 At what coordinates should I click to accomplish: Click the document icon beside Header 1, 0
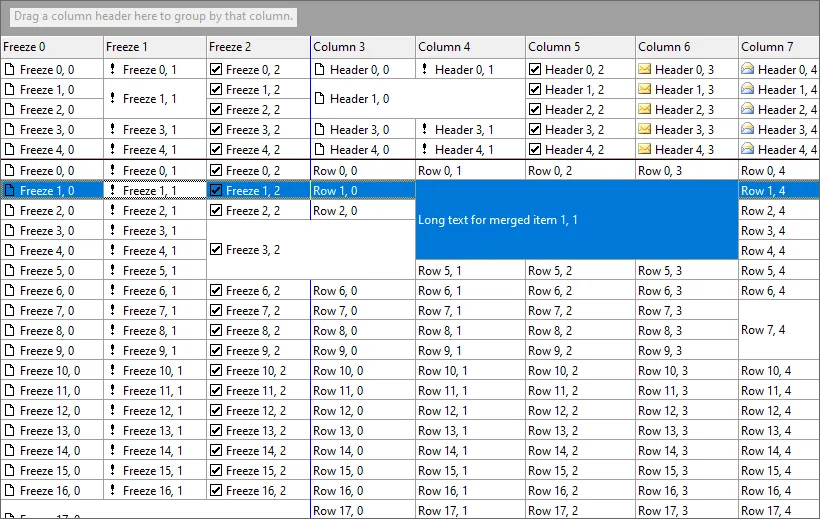click(320, 99)
